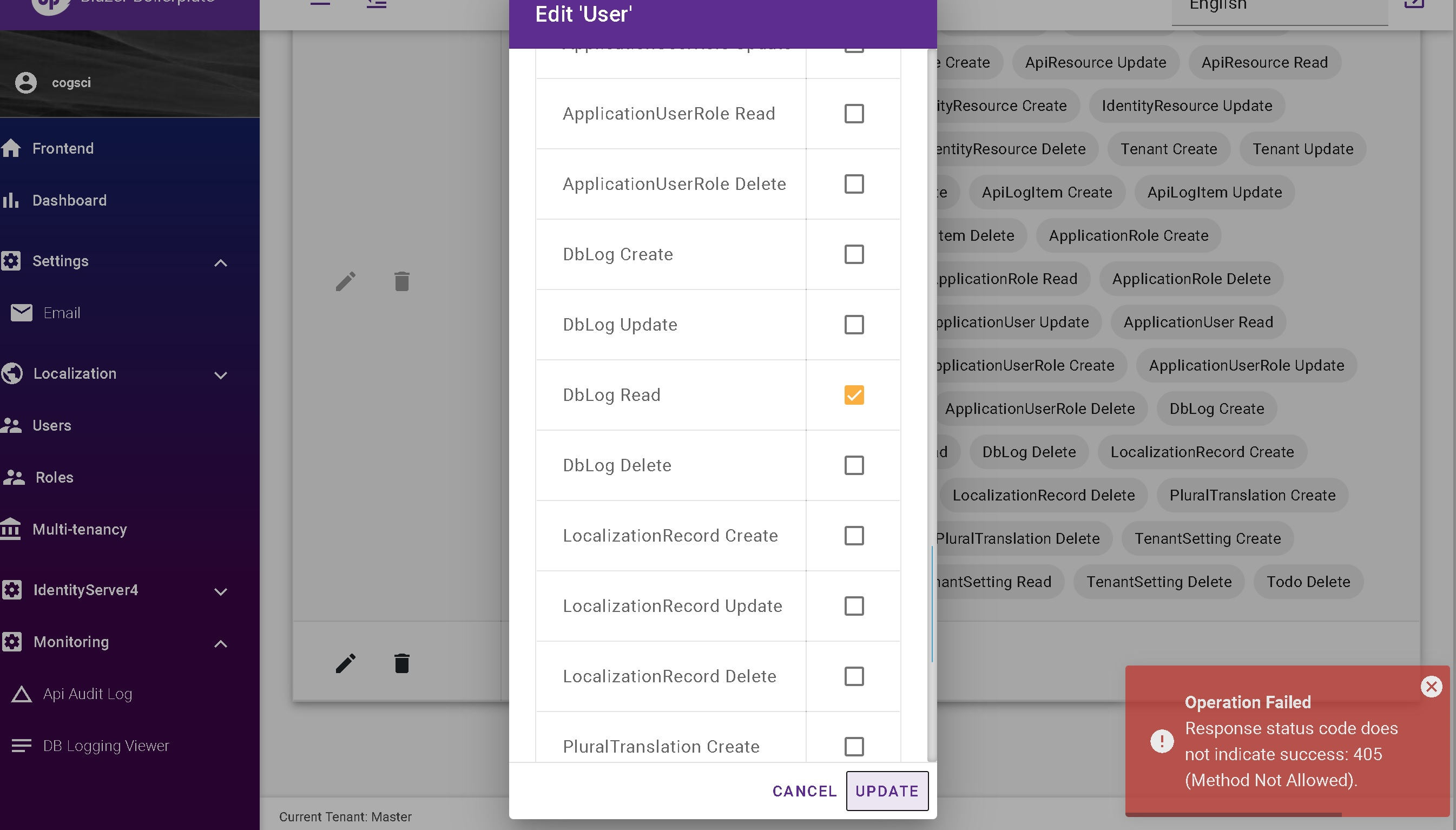Click CANCEL to close the dialog
1456x830 pixels.
click(x=803, y=791)
